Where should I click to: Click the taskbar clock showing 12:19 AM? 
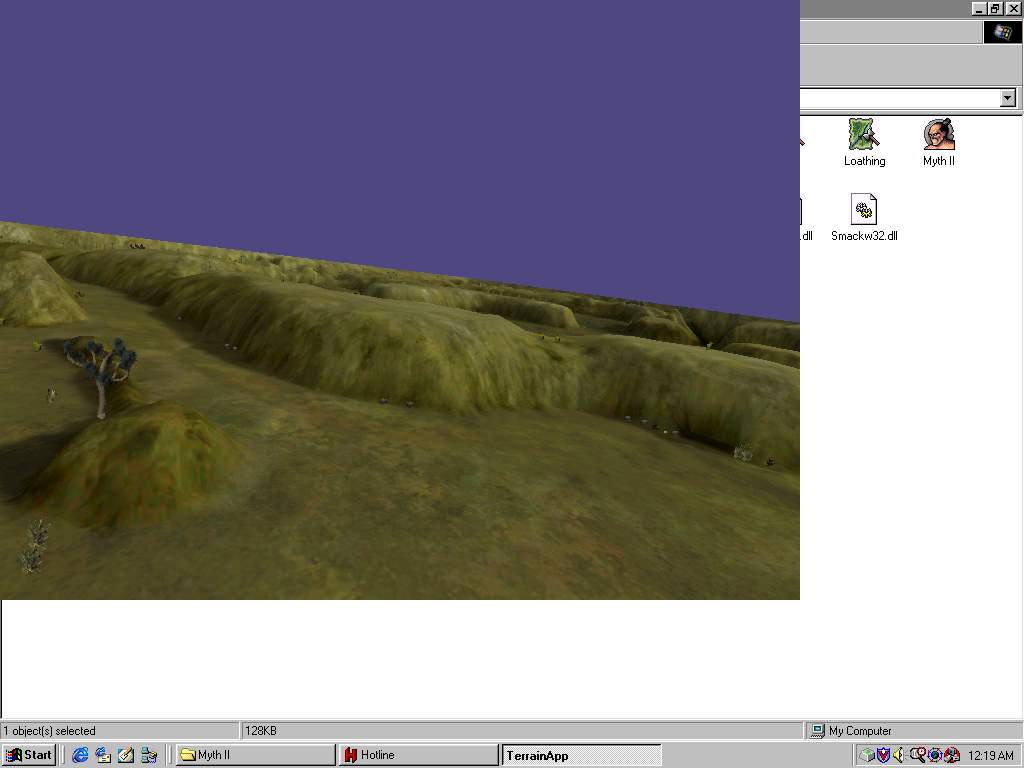[x=990, y=756]
